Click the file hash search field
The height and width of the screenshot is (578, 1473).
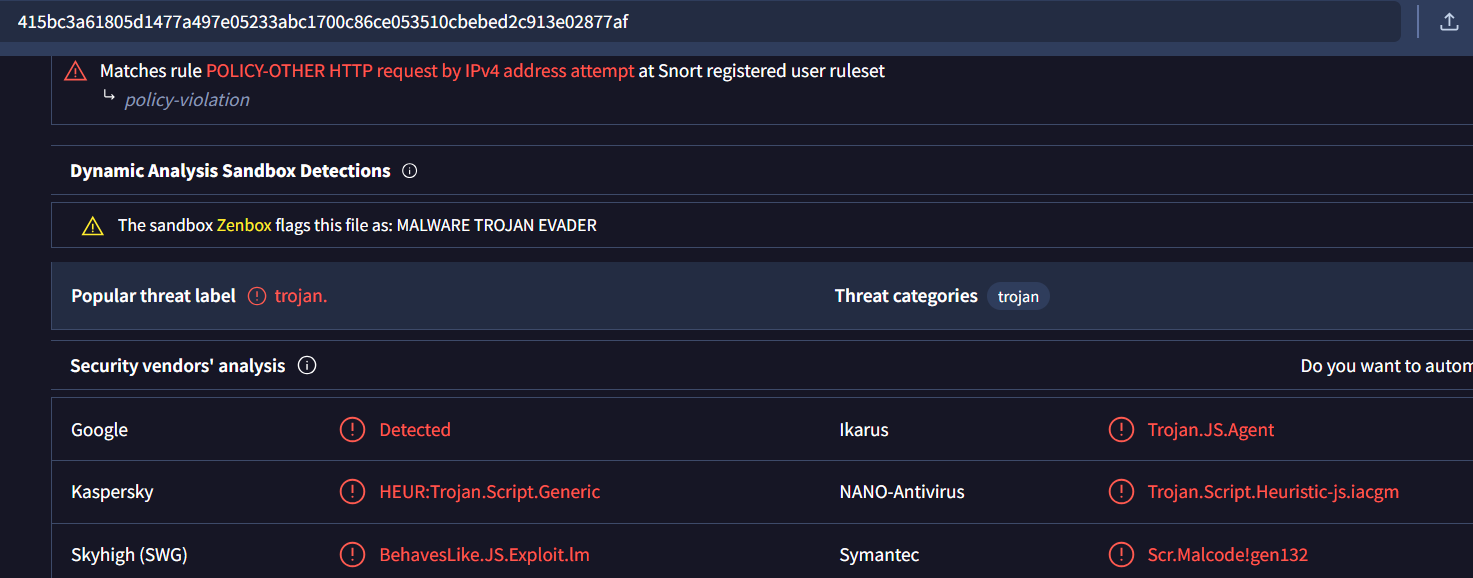pos(700,21)
